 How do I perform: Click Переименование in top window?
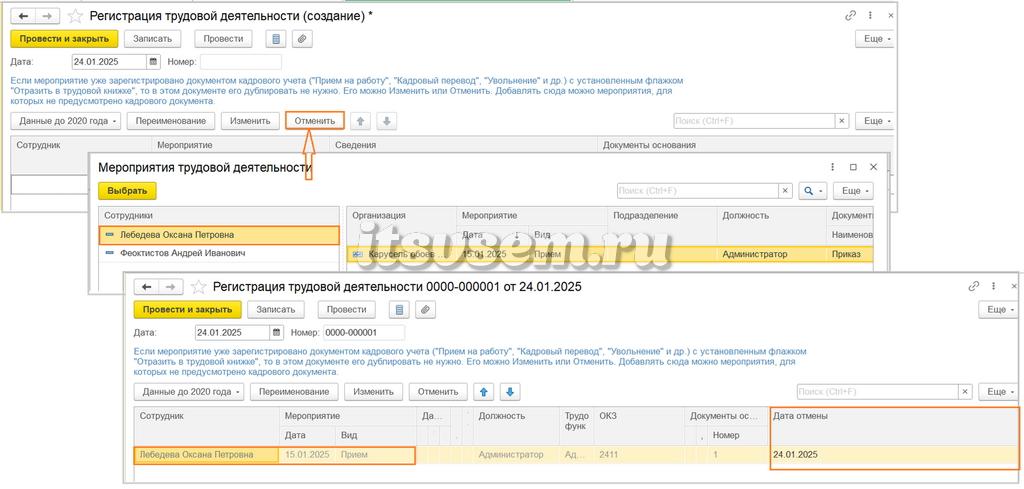(x=170, y=121)
